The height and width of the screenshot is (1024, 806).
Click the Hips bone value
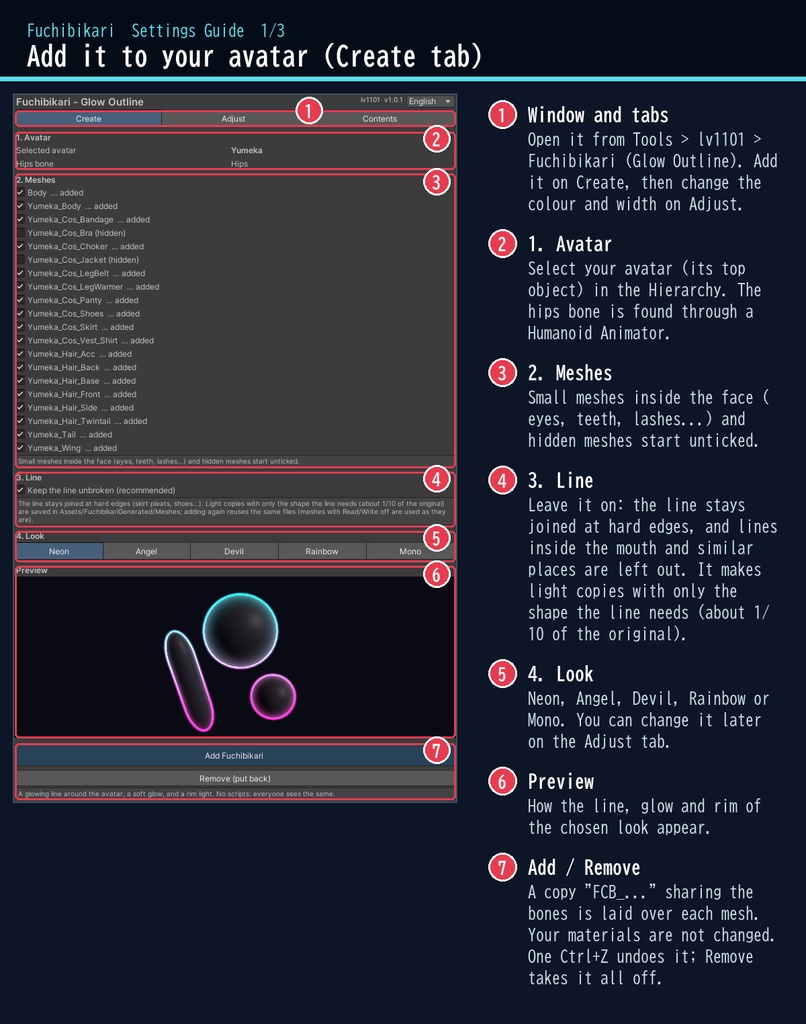tap(239, 164)
